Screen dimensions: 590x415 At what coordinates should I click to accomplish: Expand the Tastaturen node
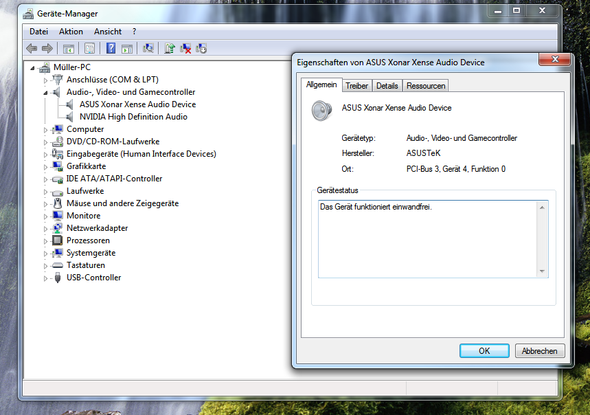[46, 266]
